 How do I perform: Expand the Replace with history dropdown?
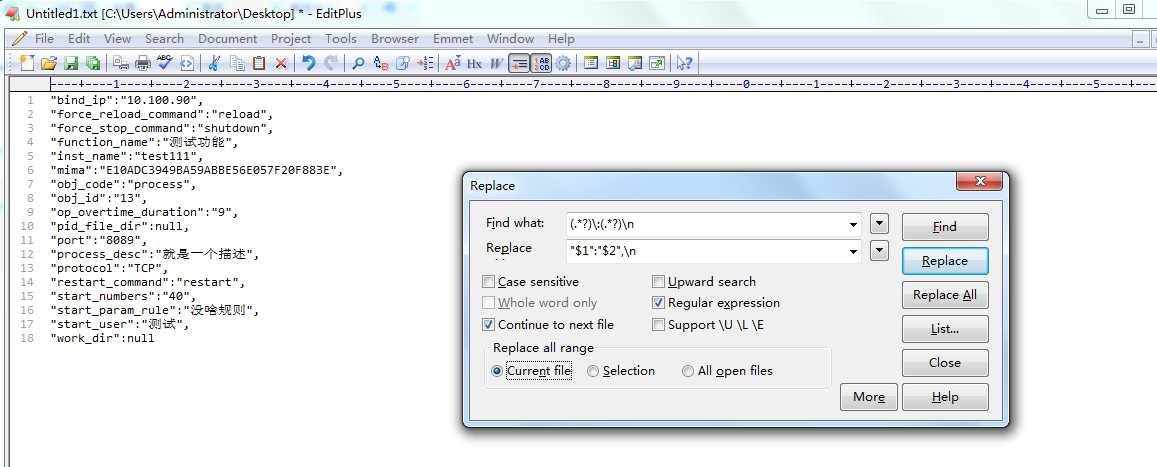(854, 252)
